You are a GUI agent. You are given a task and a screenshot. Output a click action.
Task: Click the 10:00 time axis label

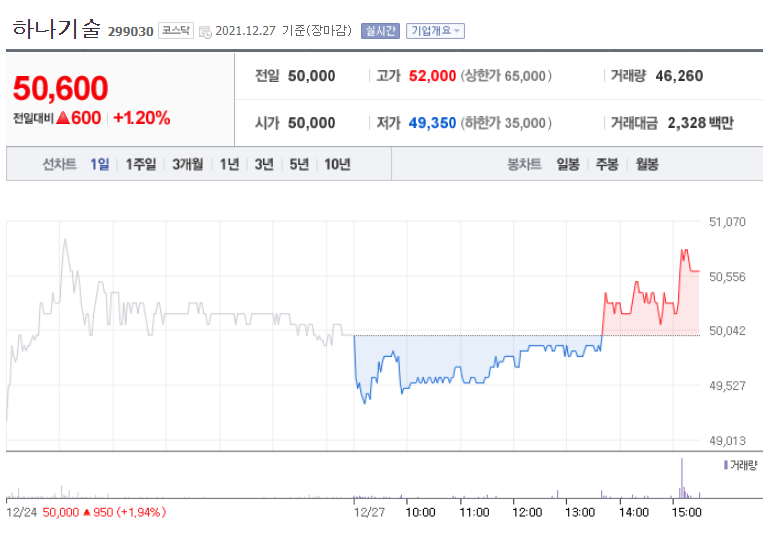click(420, 512)
